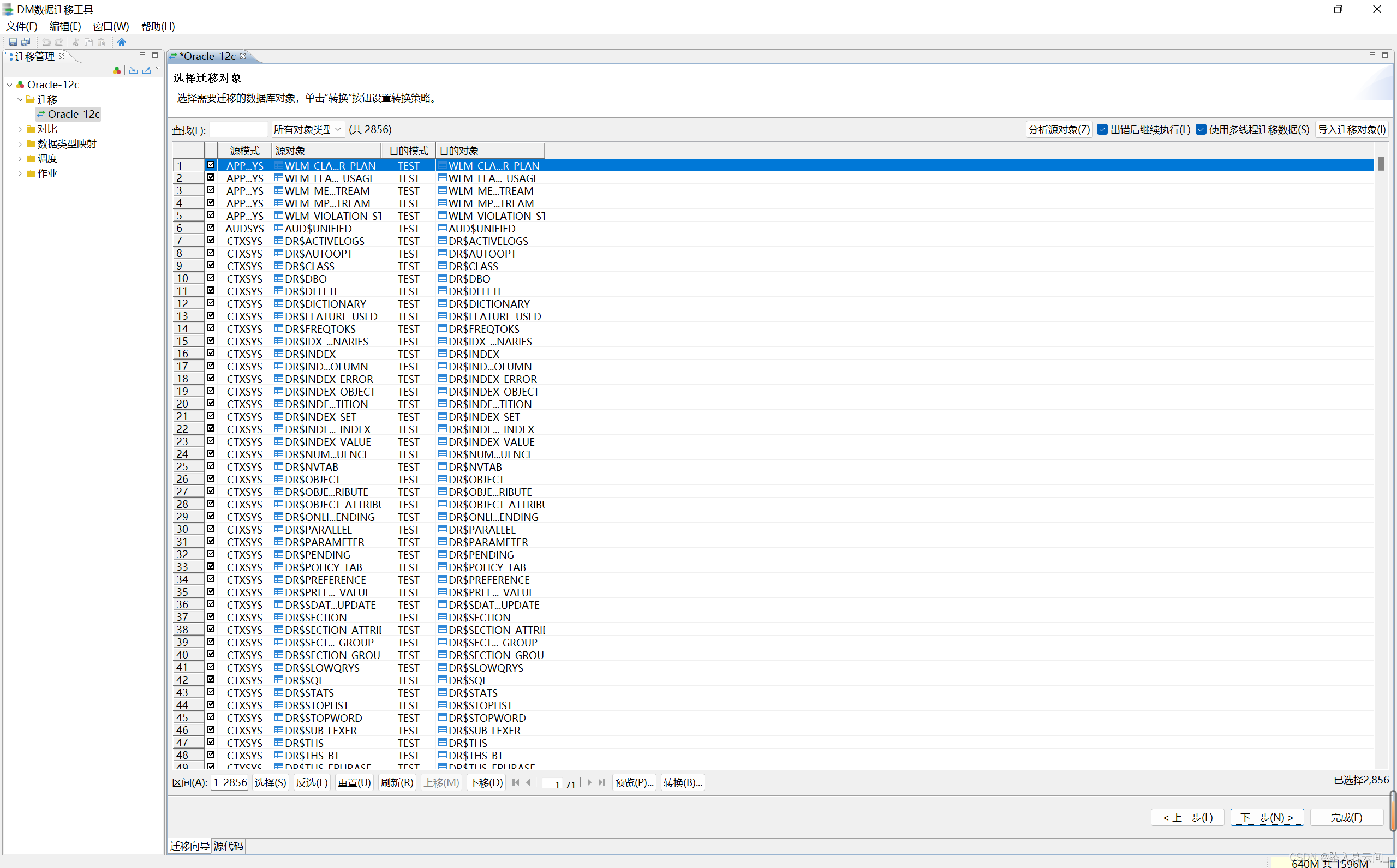The width and height of the screenshot is (1397, 868).
Task: Open the 所有对象类型 filter dropdown
Action: click(x=308, y=129)
